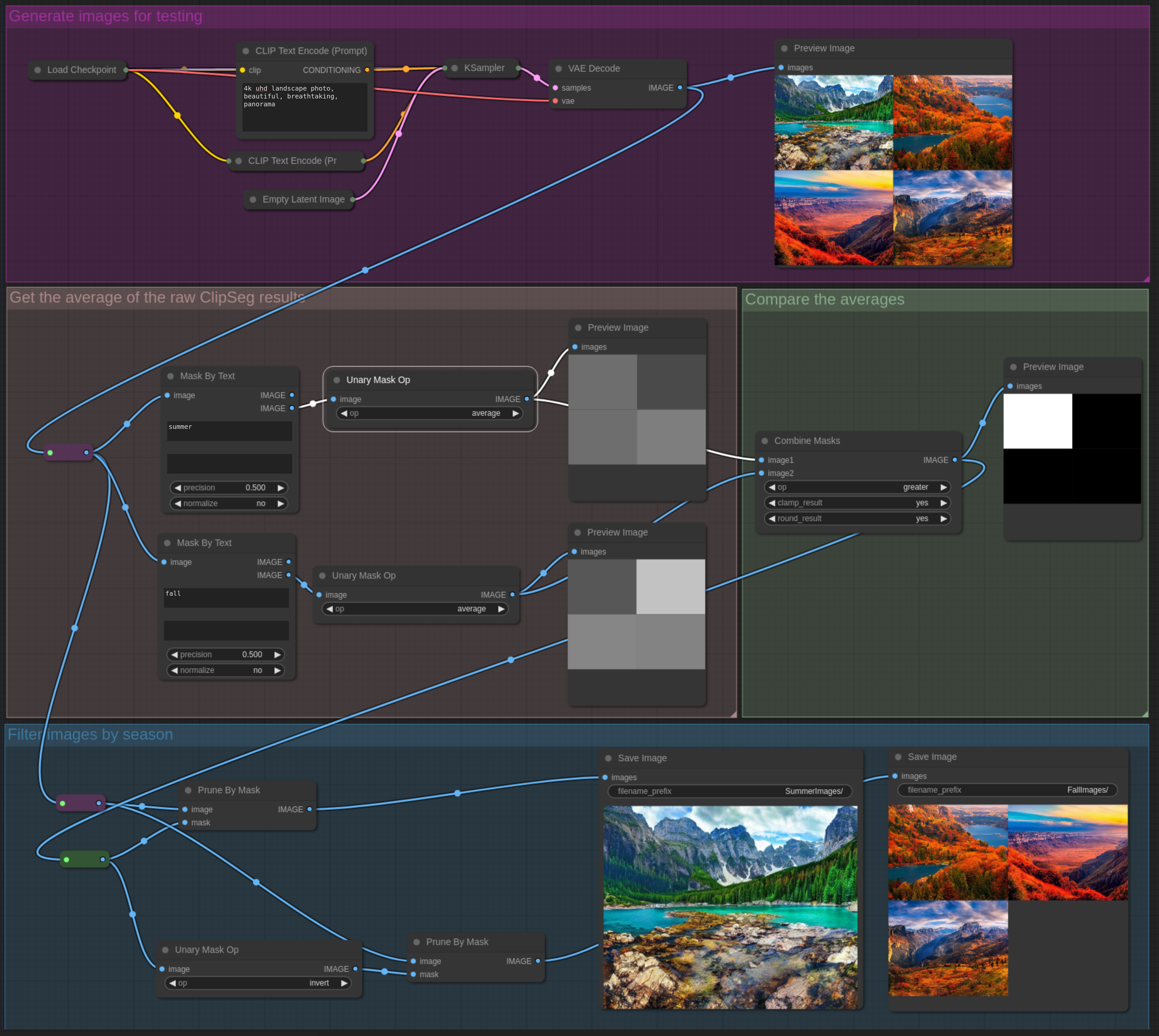The width and height of the screenshot is (1159, 1036).
Task: Collapse the KSampler node via its dot
Action: [x=455, y=68]
